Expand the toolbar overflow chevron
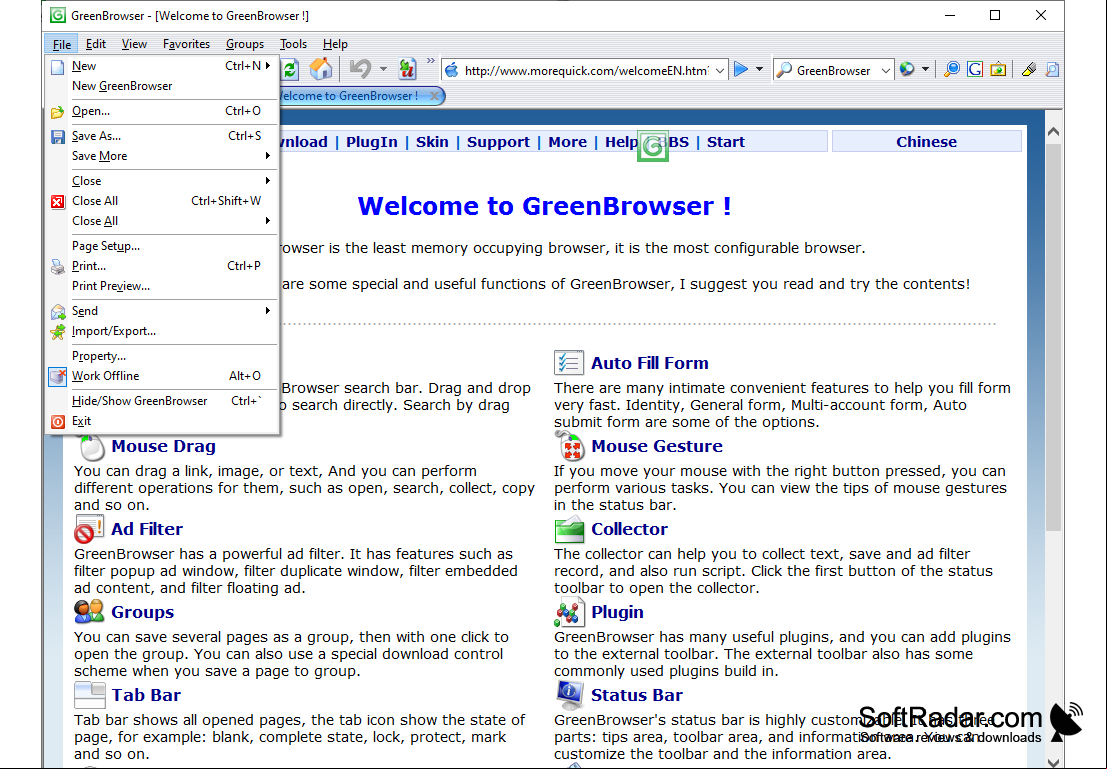1107x769 pixels. point(430,61)
